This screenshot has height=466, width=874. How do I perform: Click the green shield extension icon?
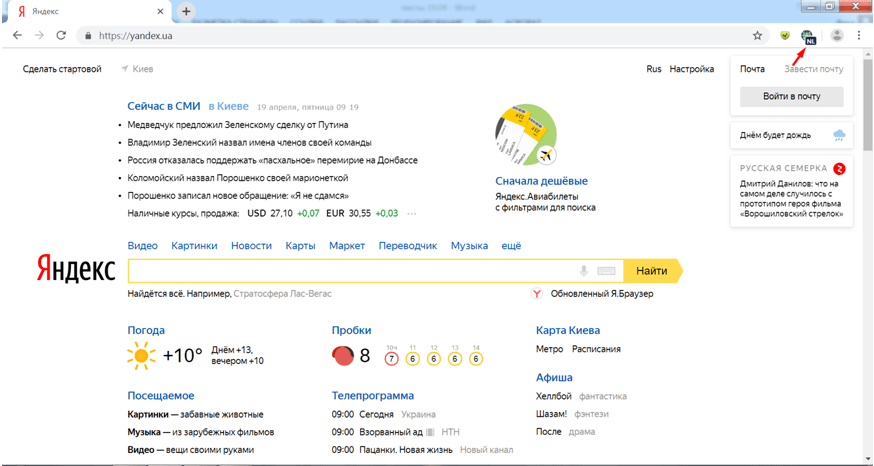tap(786, 35)
